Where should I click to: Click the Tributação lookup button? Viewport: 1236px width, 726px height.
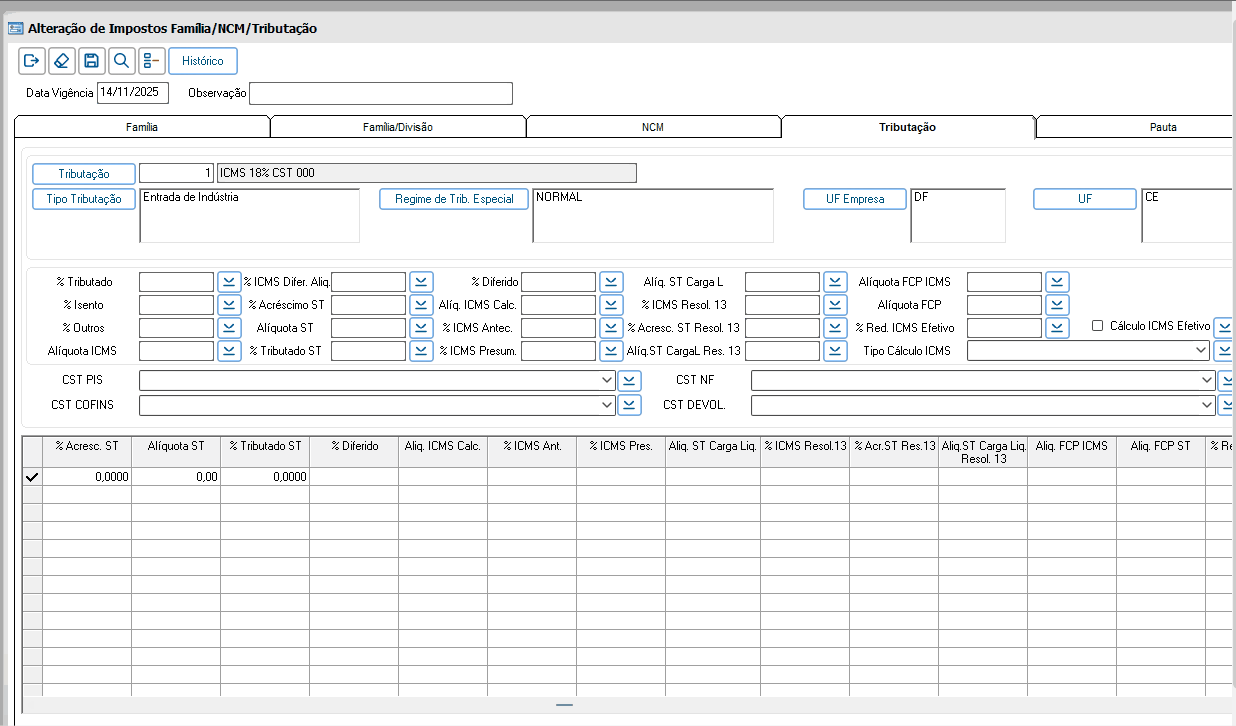[84, 174]
